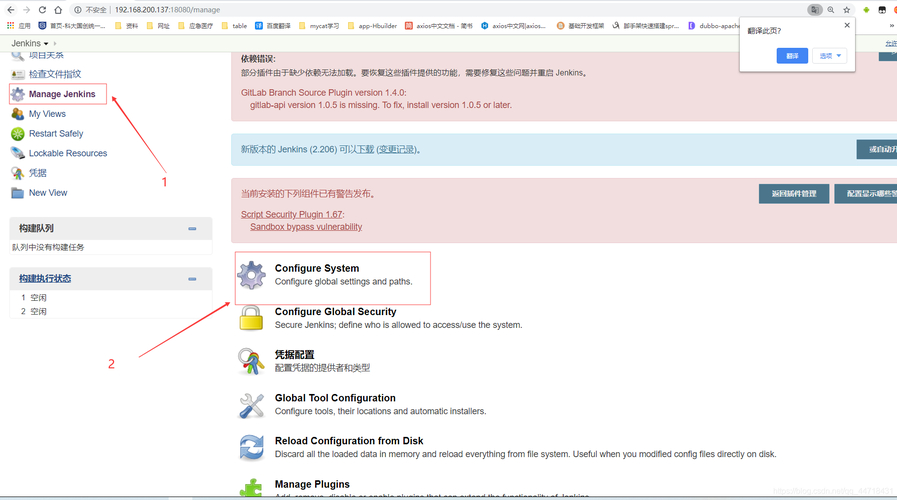
Task: Click the Reload Configuration from Disk icon
Action: [x=251, y=447]
